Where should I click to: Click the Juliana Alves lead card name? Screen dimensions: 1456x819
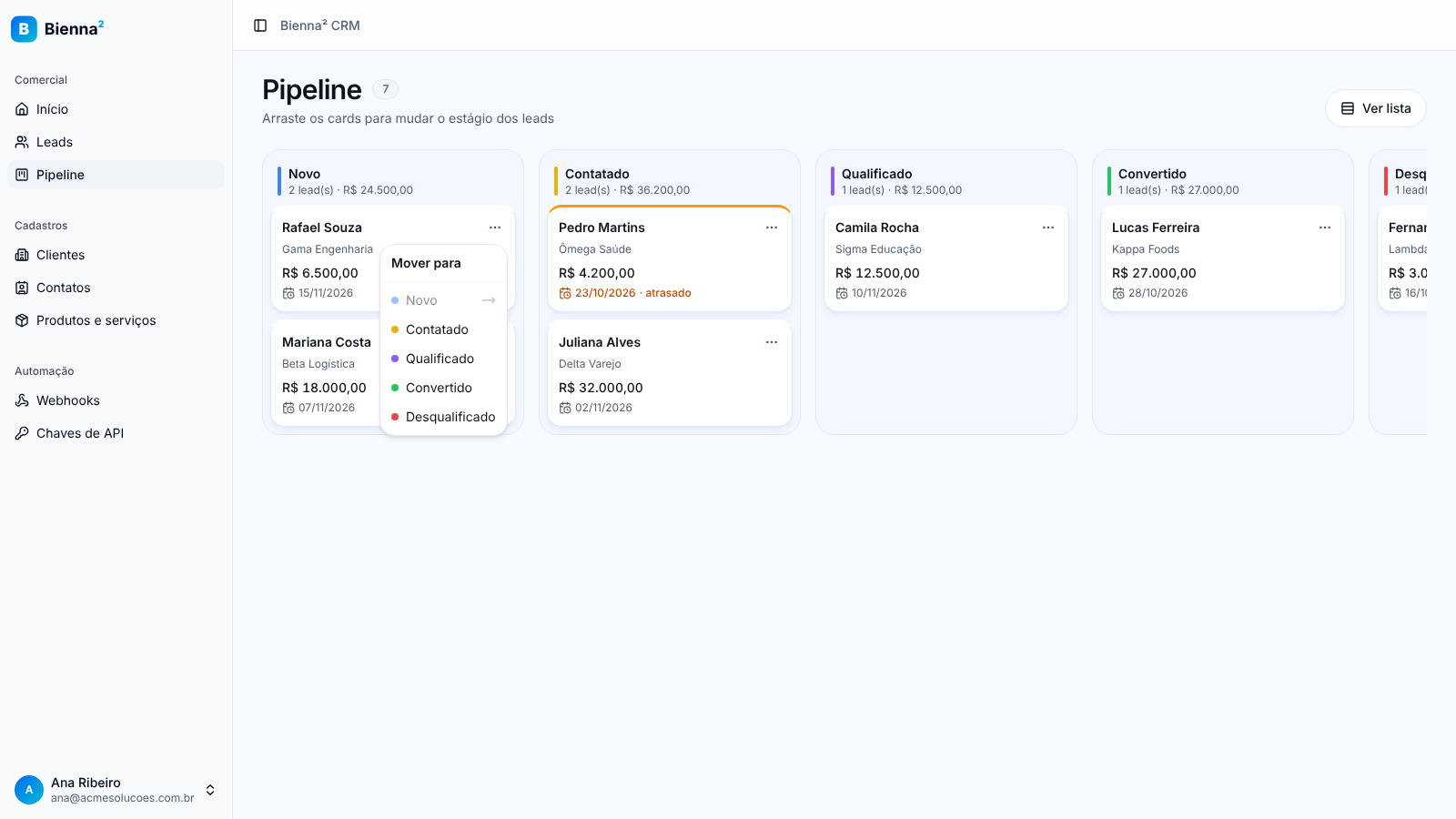click(x=600, y=342)
